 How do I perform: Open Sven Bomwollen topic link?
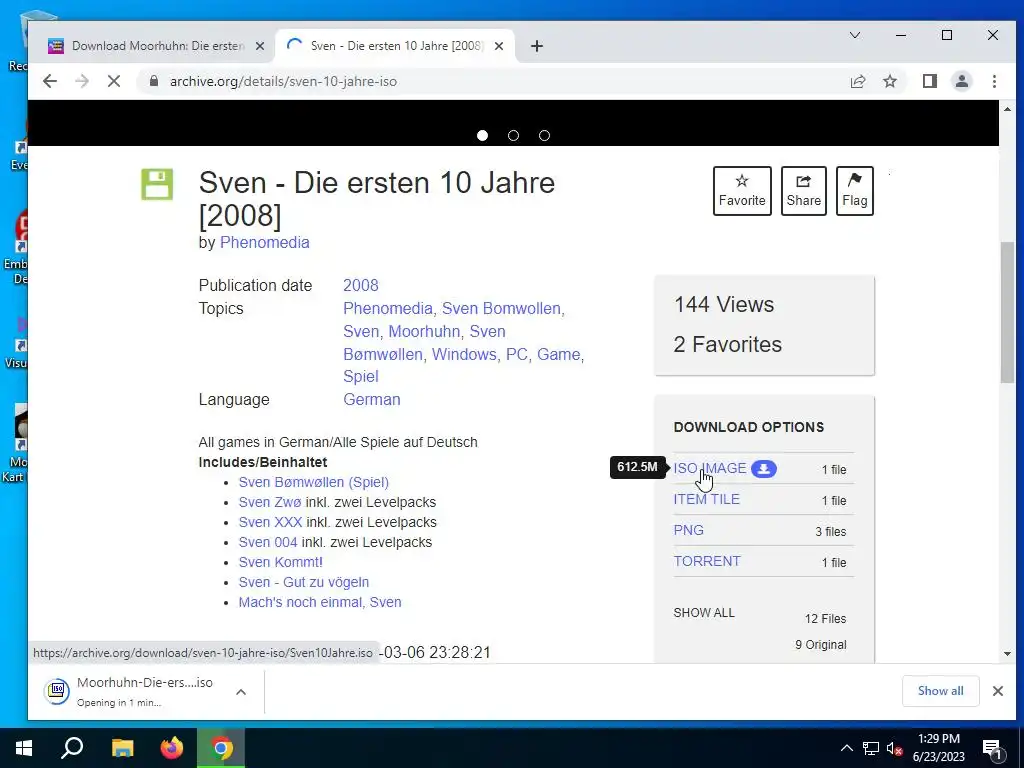pos(501,308)
